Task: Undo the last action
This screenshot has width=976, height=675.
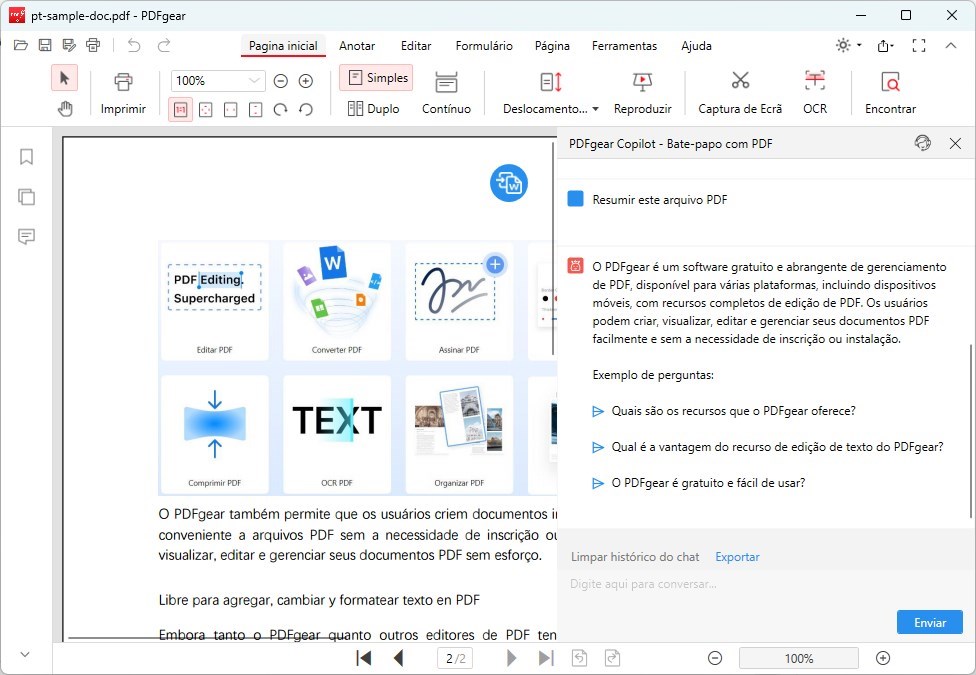Action: pos(134,45)
